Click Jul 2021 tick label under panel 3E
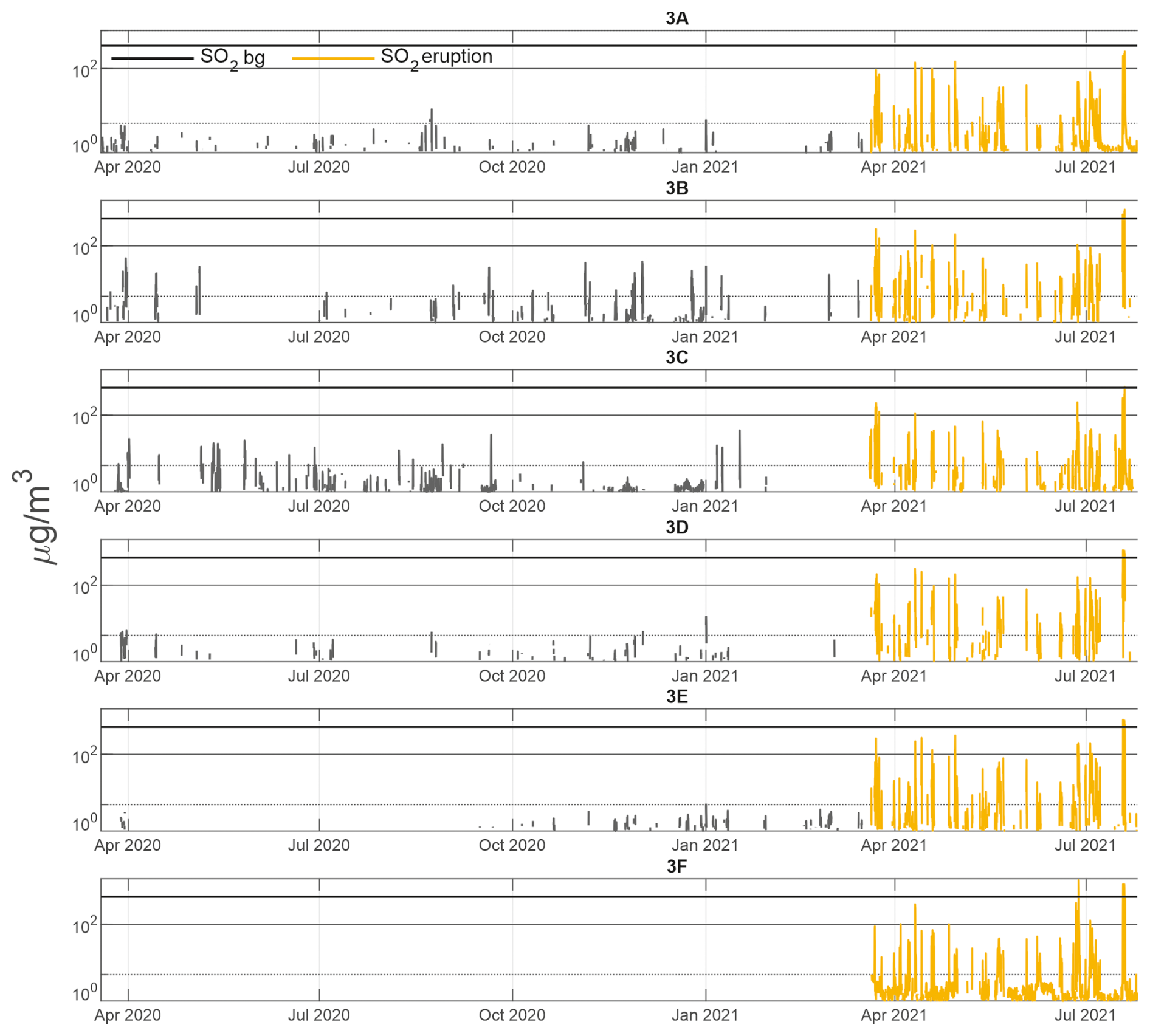Image resolution: width=1150 pixels, height=1036 pixels. point(1085,845)
